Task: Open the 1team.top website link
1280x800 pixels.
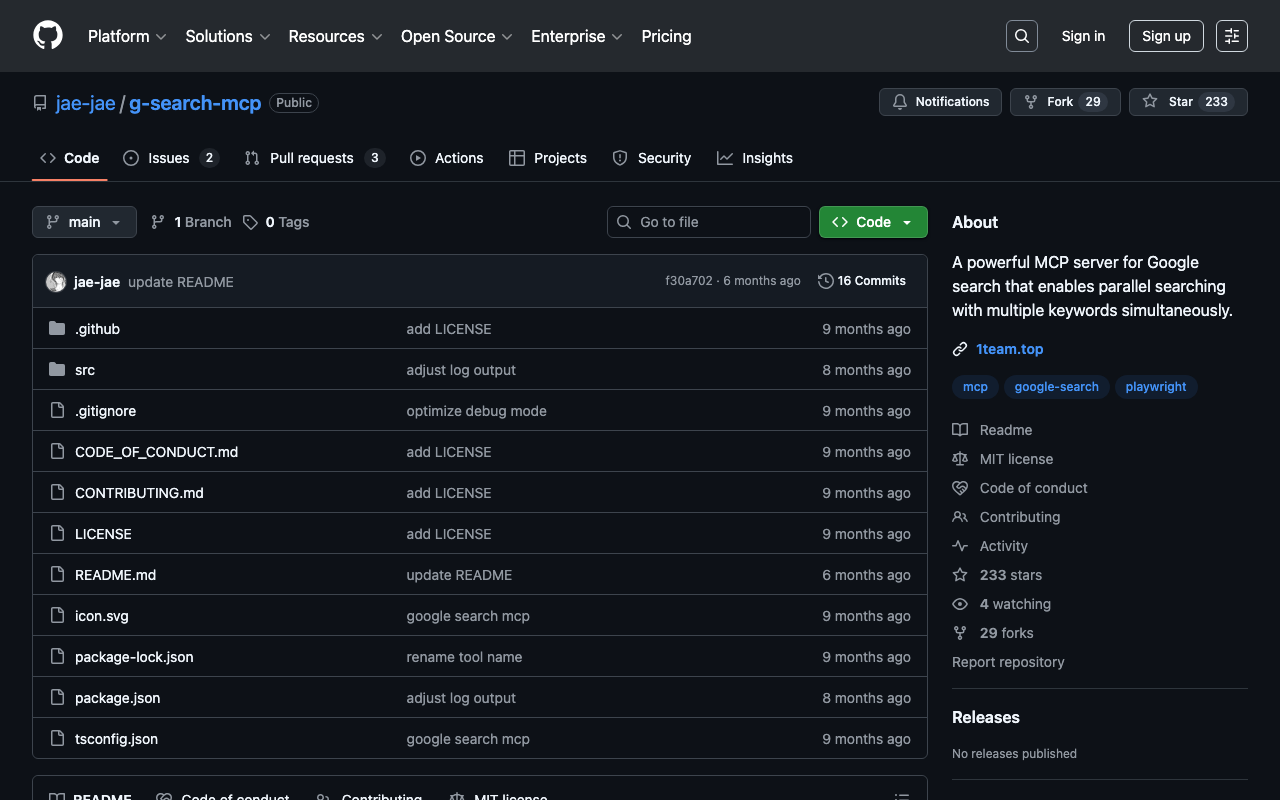Action: click(x=1009, y=349)
